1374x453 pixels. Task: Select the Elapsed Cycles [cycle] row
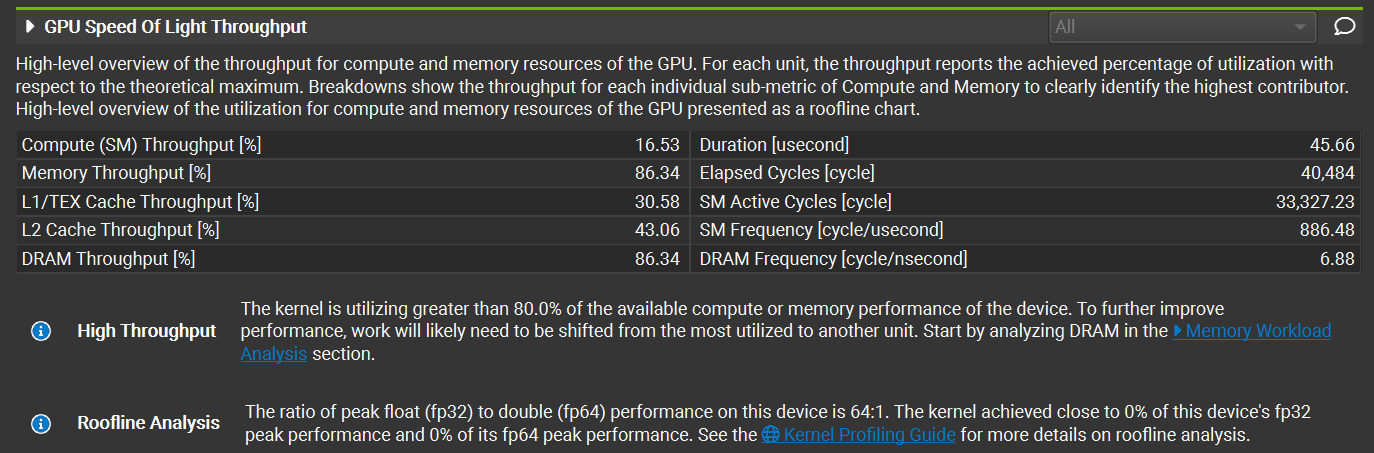point(1026,173)
